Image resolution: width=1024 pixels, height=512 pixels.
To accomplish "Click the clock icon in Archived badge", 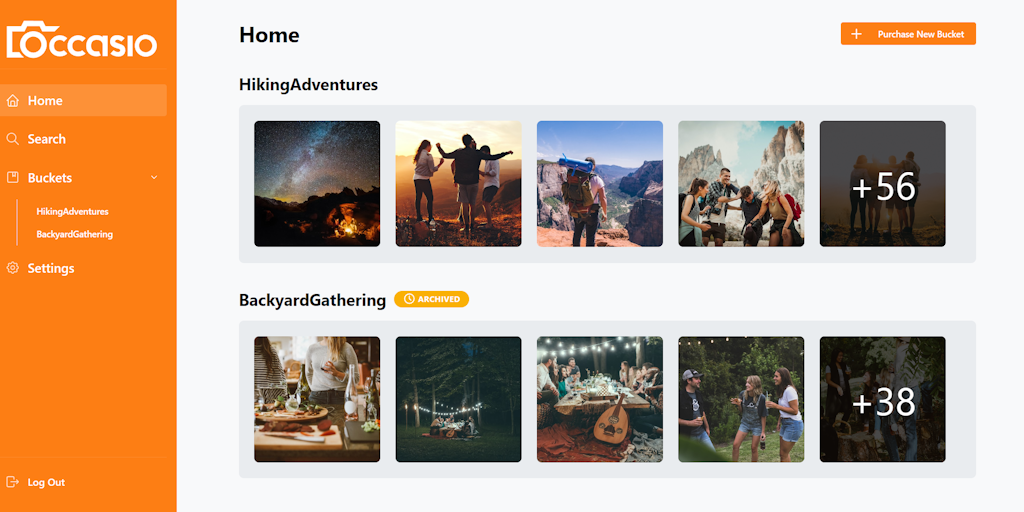I will tap(409, 299).
